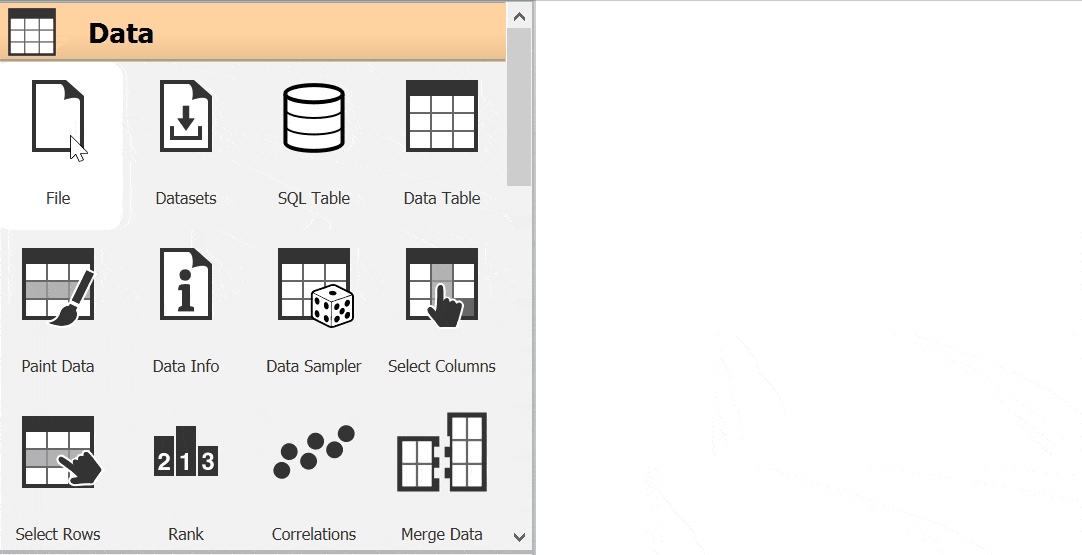Select the Data Sampler widget

315,287
